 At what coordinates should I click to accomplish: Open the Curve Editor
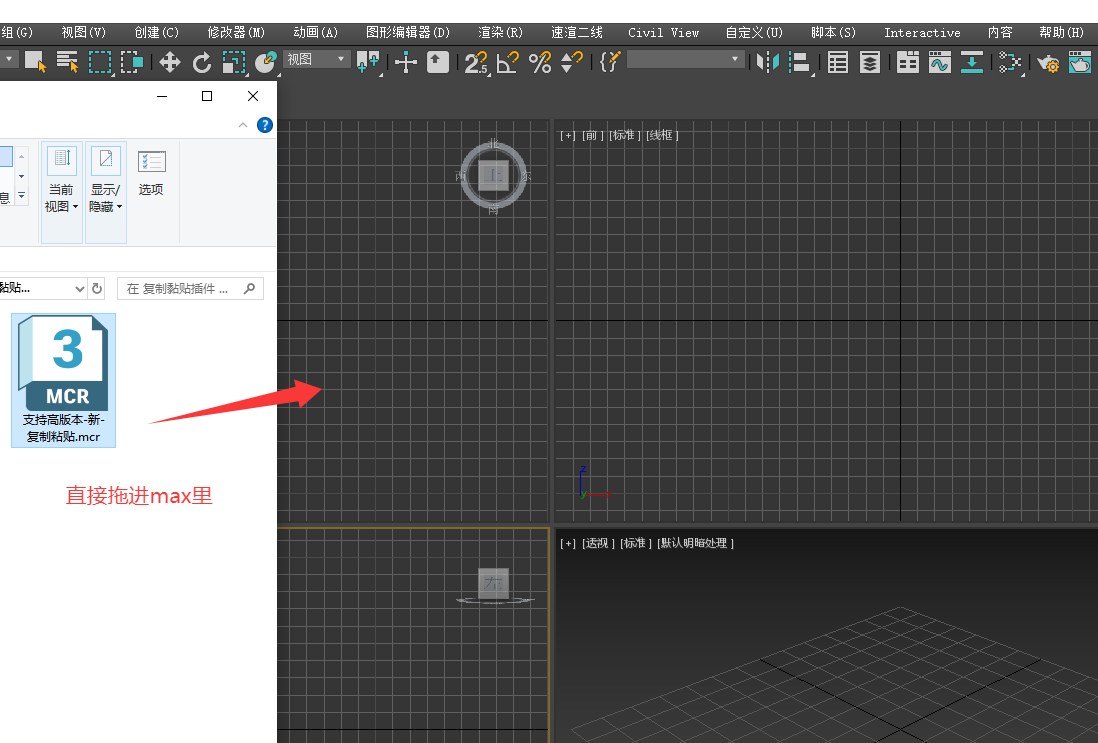pyautogui.click(x=939, y=63)
